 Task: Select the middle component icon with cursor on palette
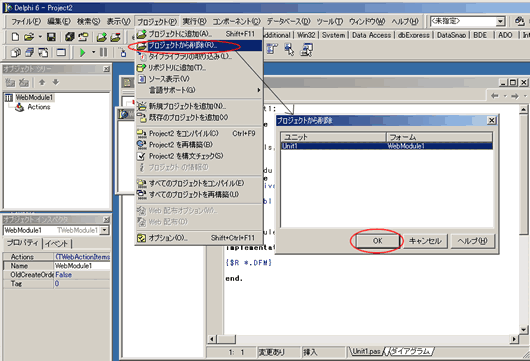tap(289, 49)
